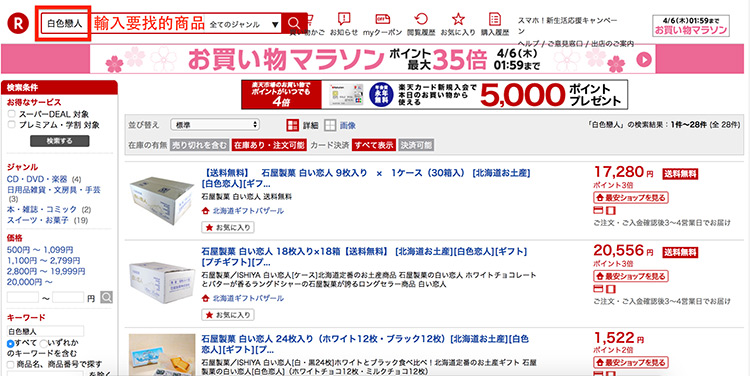Select the いずれか keyword radio button

click(43, 343)
